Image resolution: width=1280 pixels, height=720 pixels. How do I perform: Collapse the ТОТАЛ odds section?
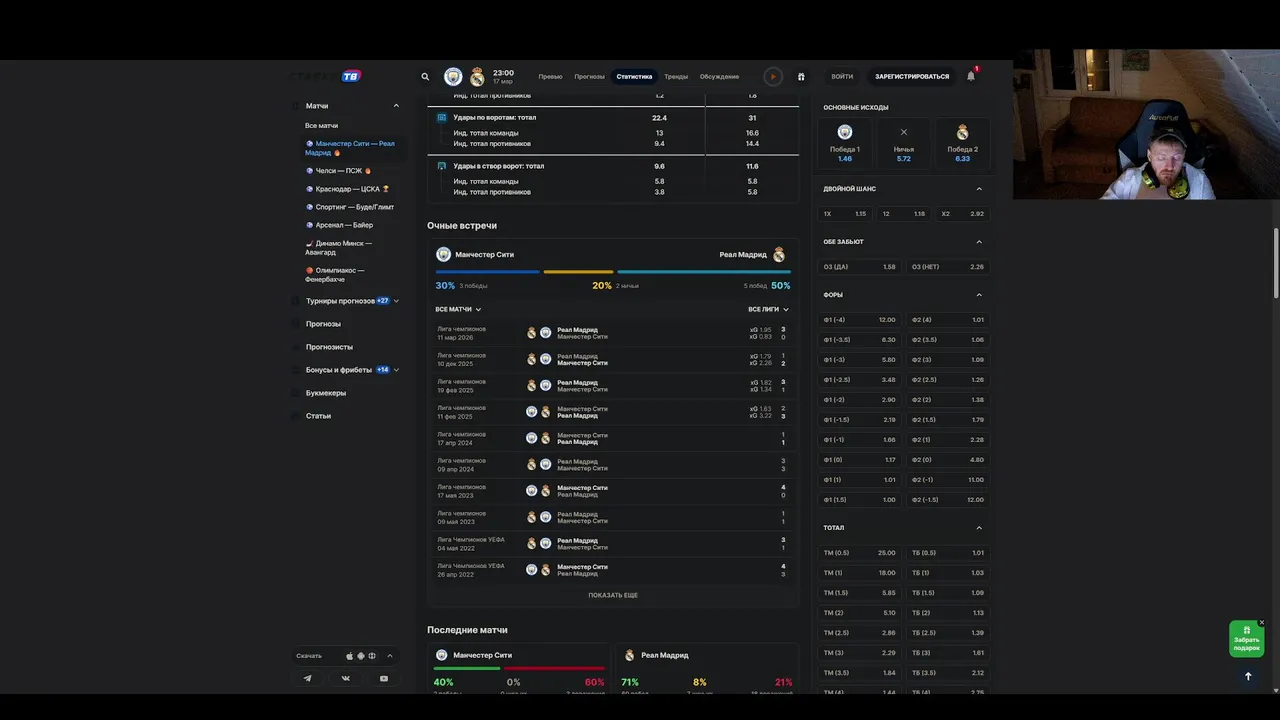[x=979, y=528]
